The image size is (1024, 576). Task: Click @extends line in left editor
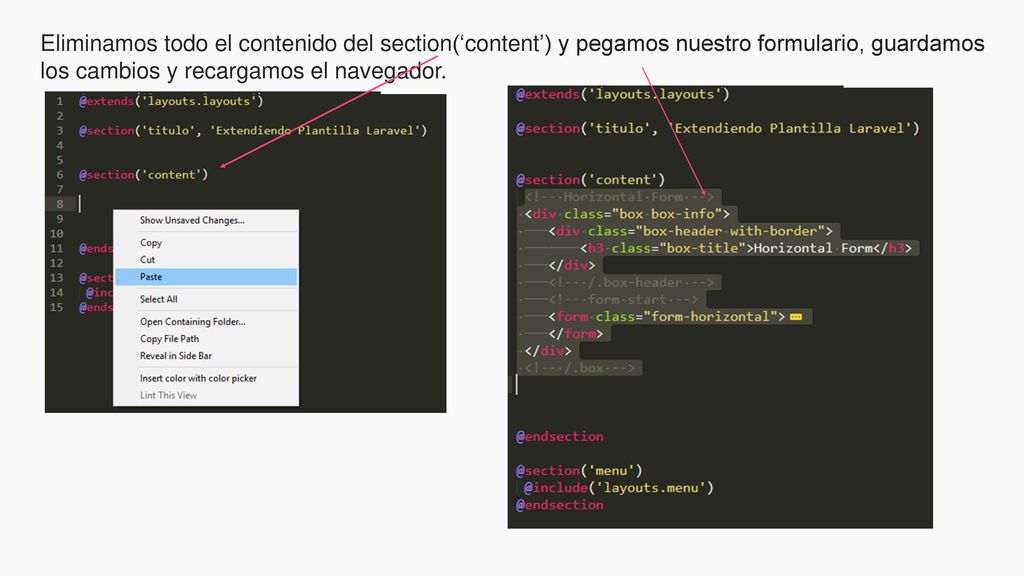coord(171,101)
